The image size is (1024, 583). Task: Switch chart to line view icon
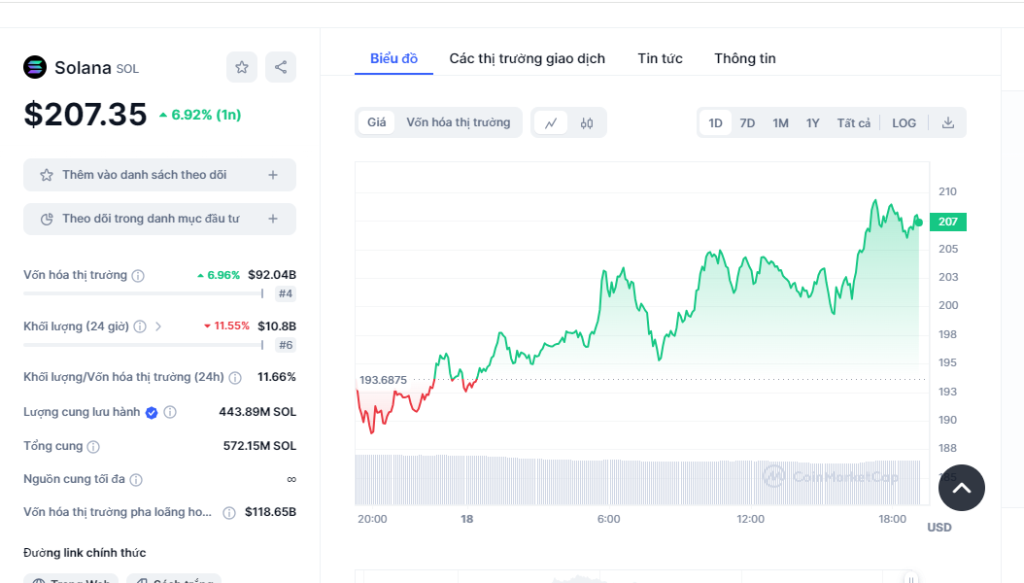[551, 123]
